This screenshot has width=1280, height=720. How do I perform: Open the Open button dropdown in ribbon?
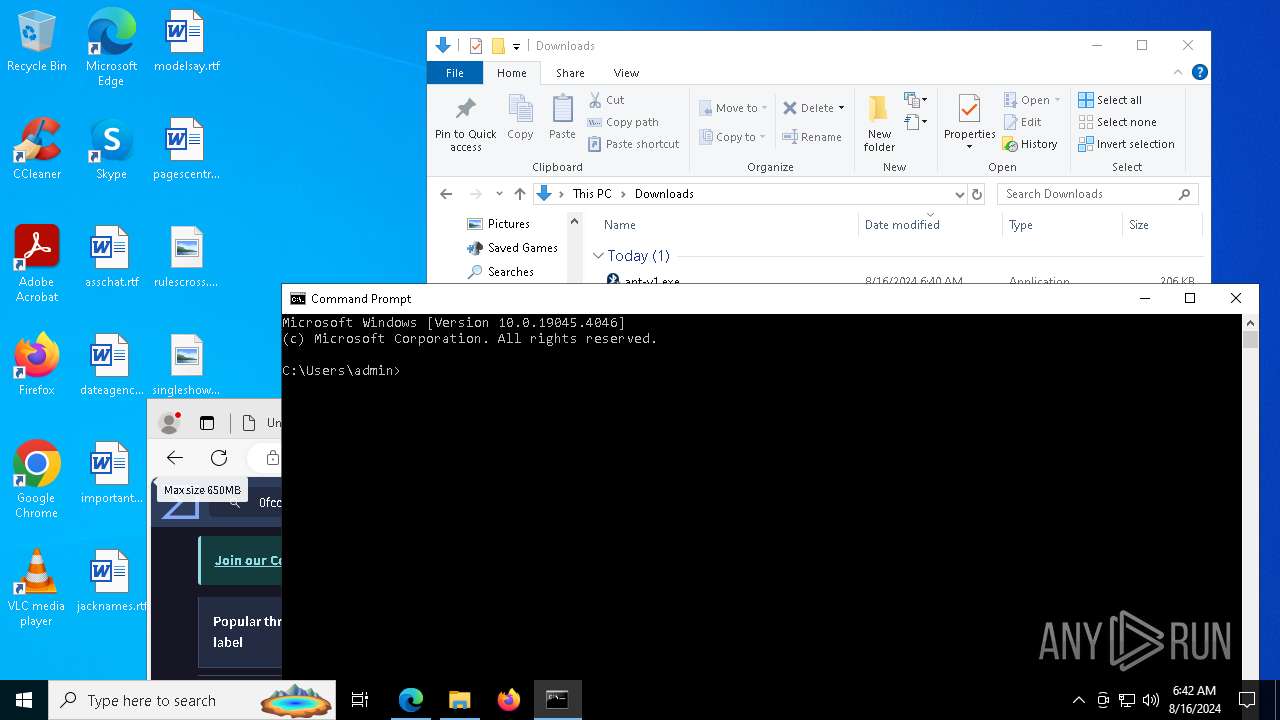pyautogui.click(x=1057, y=100)
